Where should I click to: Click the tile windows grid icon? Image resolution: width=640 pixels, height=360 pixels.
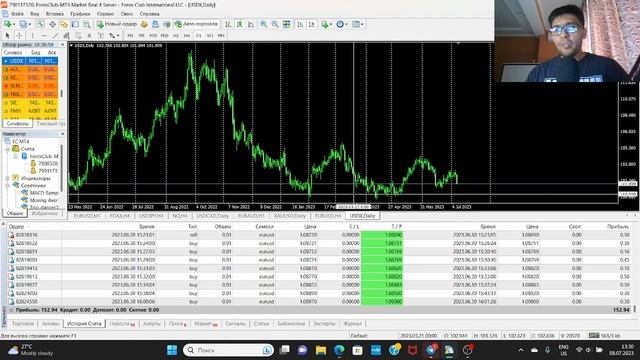287,24
